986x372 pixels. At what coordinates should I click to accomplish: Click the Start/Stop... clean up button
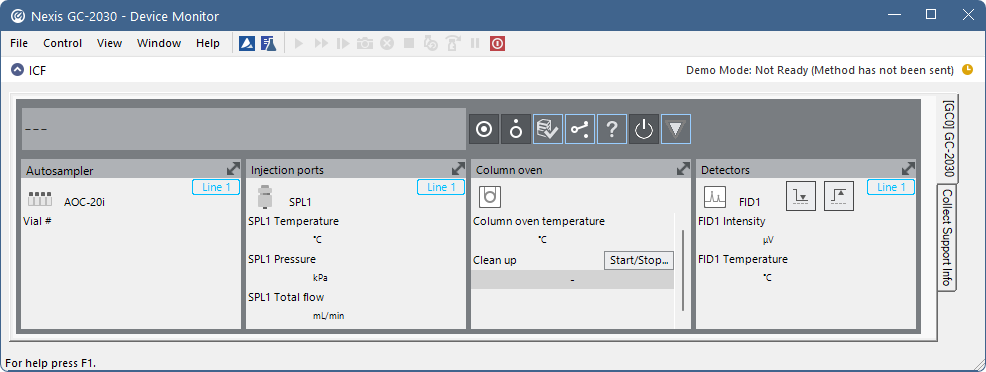coord(639,260)
